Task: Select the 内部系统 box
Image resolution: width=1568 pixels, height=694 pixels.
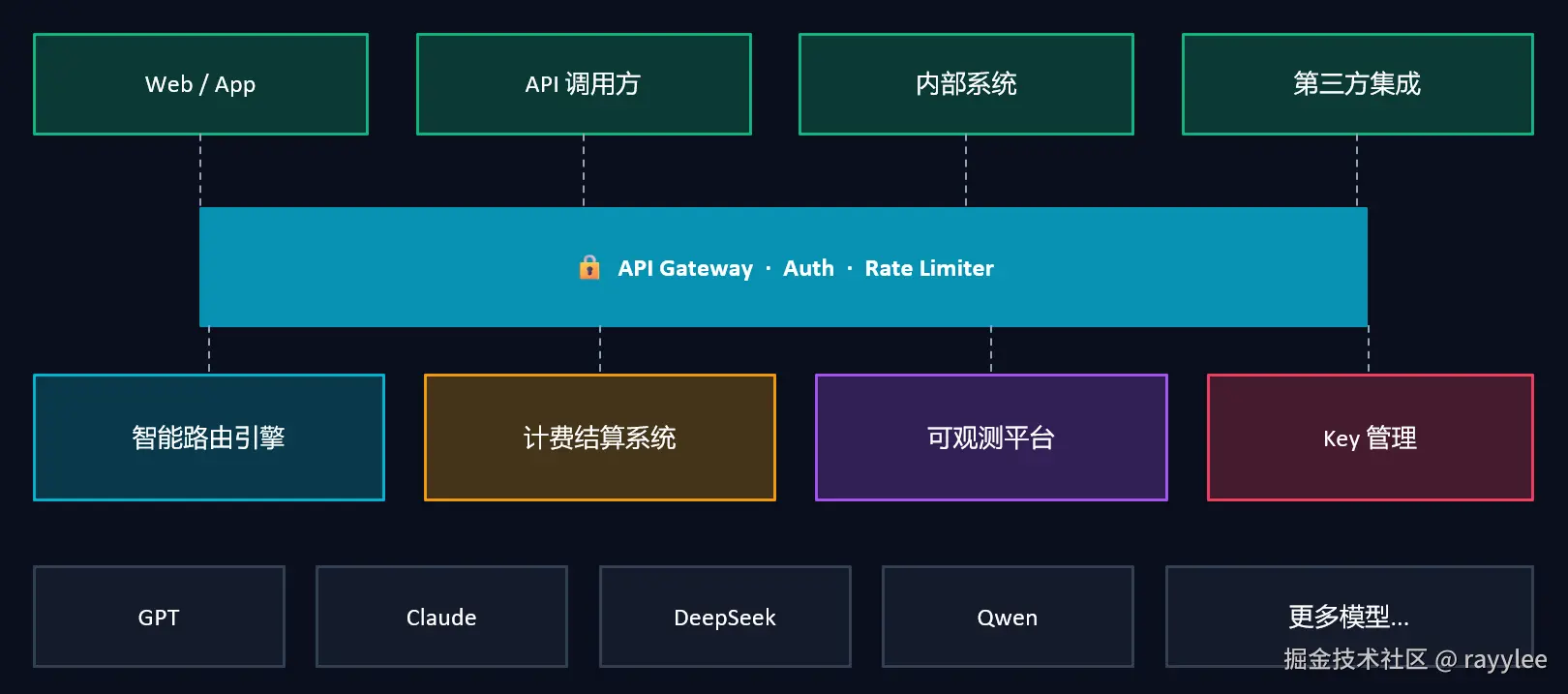Action: tap(966, 84)
